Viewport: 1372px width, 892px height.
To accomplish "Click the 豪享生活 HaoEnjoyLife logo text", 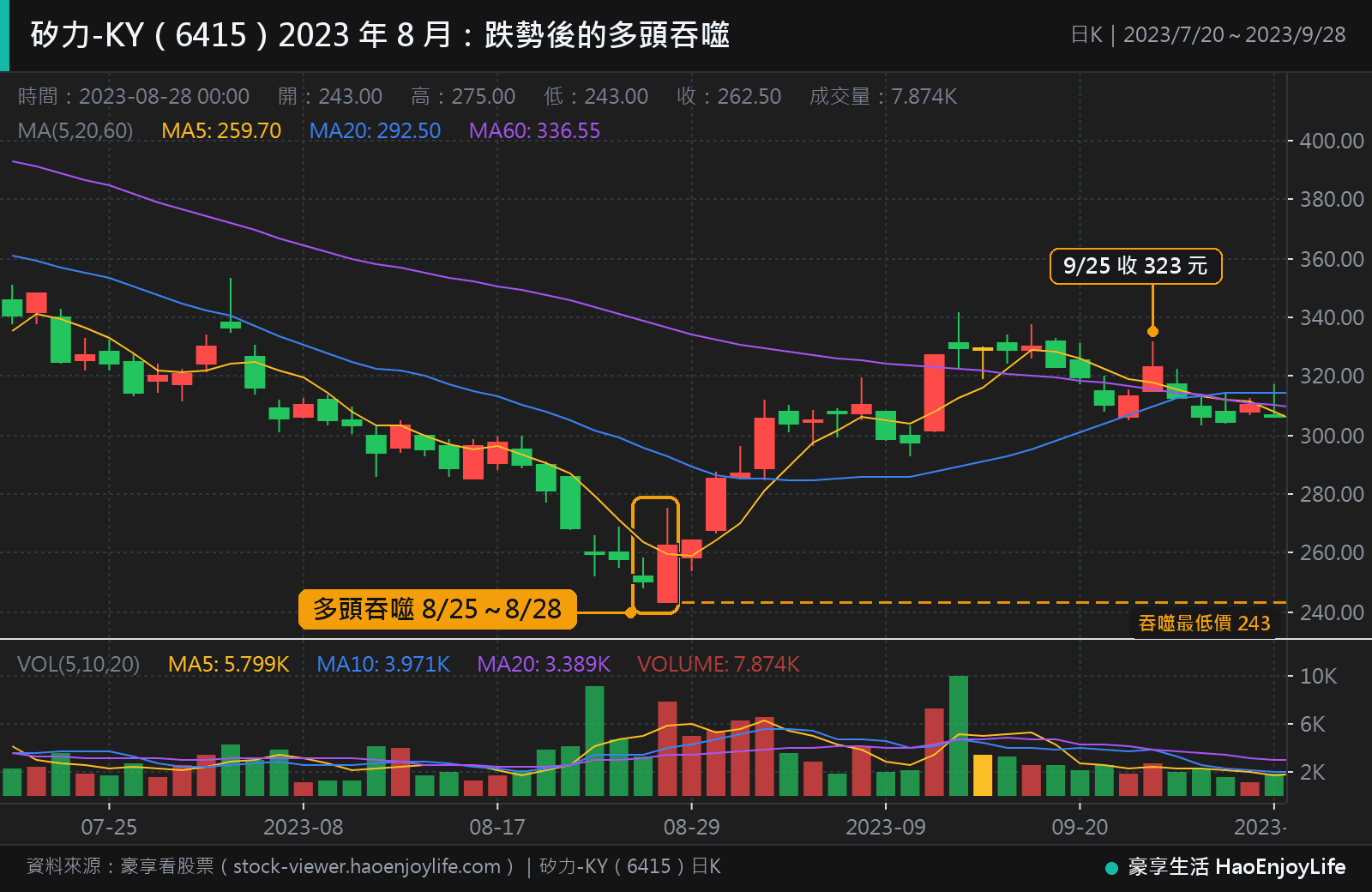I will (1237, 867).
